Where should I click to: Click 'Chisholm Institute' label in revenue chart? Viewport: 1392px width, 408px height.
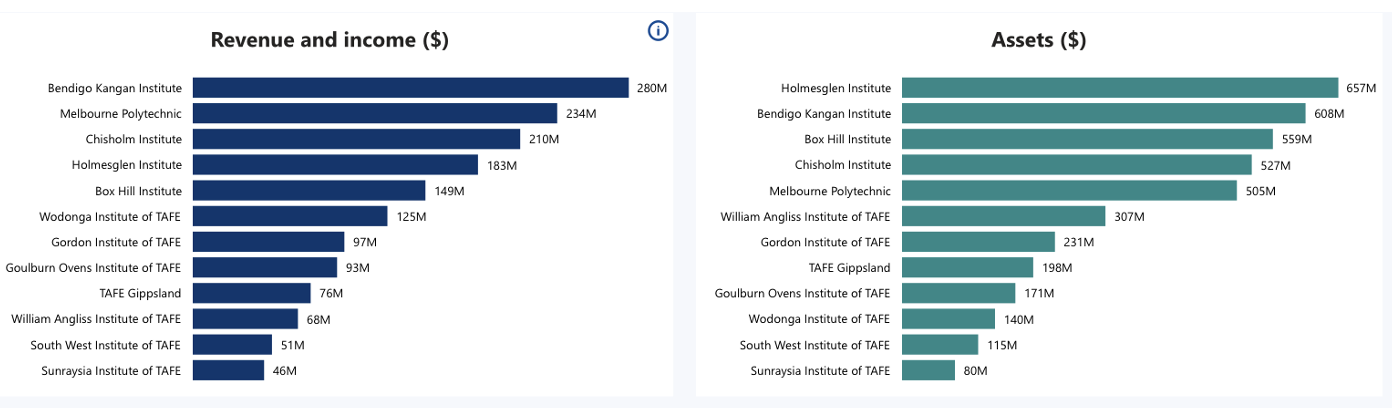(x=133, y=139)
